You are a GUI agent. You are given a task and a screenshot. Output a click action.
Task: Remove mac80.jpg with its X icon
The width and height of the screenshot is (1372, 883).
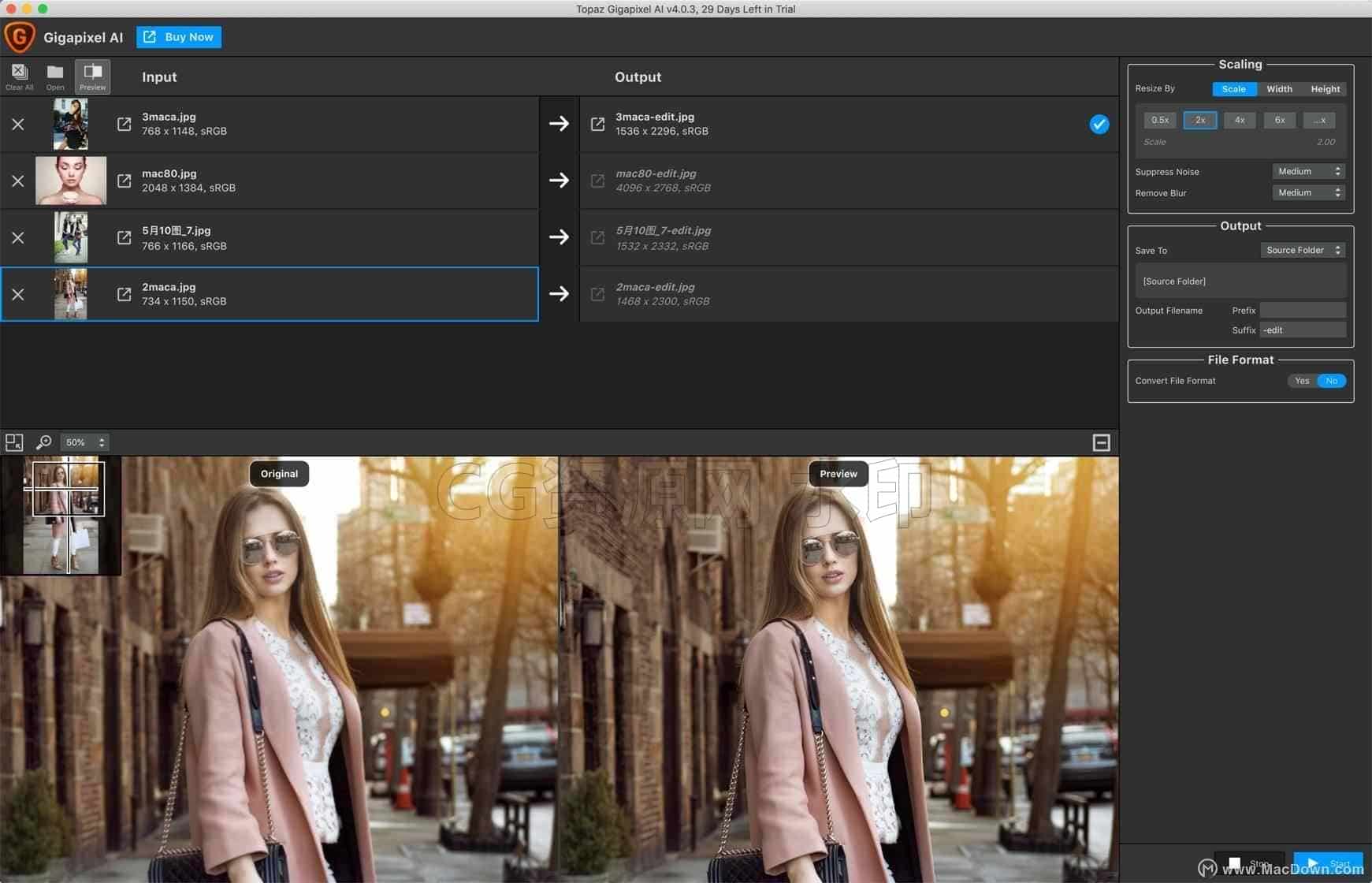(18, 181)
